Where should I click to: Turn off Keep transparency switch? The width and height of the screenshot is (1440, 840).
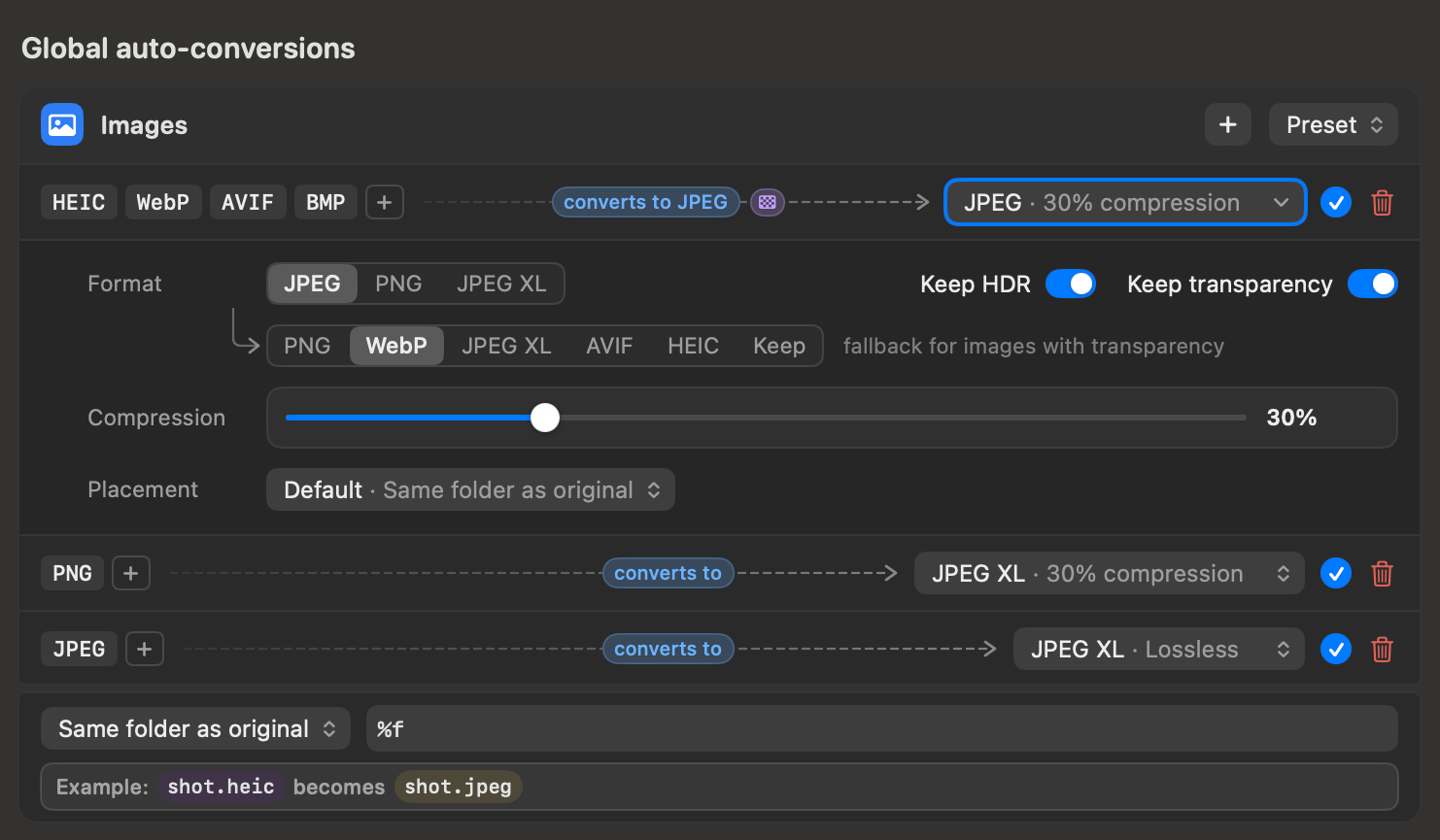coord(1373,284)
